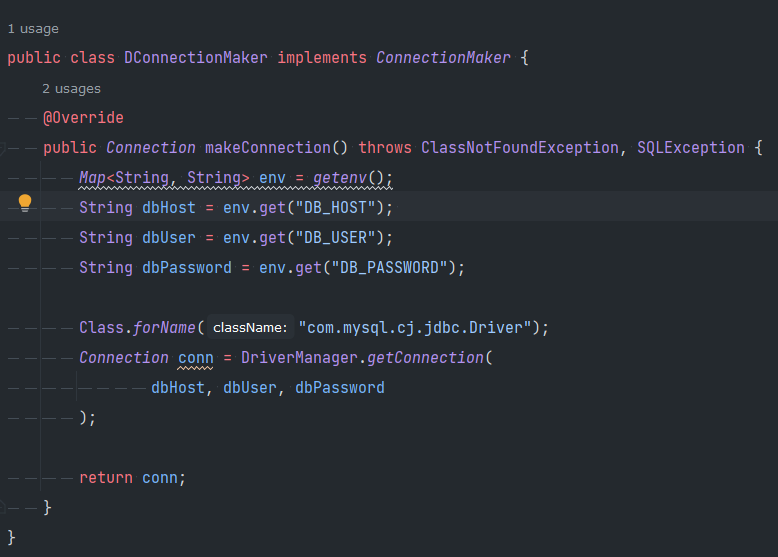The height and width of the screenshot is (557, 778).
Task: Click the "DB_PASSWORD" string literal
Action: click(x=389, y=267)
